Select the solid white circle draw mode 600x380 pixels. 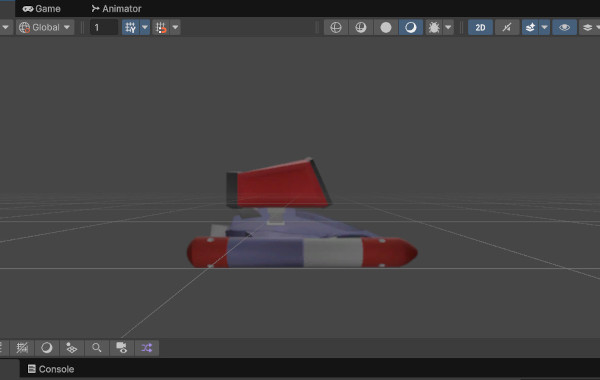pos(386,28)
